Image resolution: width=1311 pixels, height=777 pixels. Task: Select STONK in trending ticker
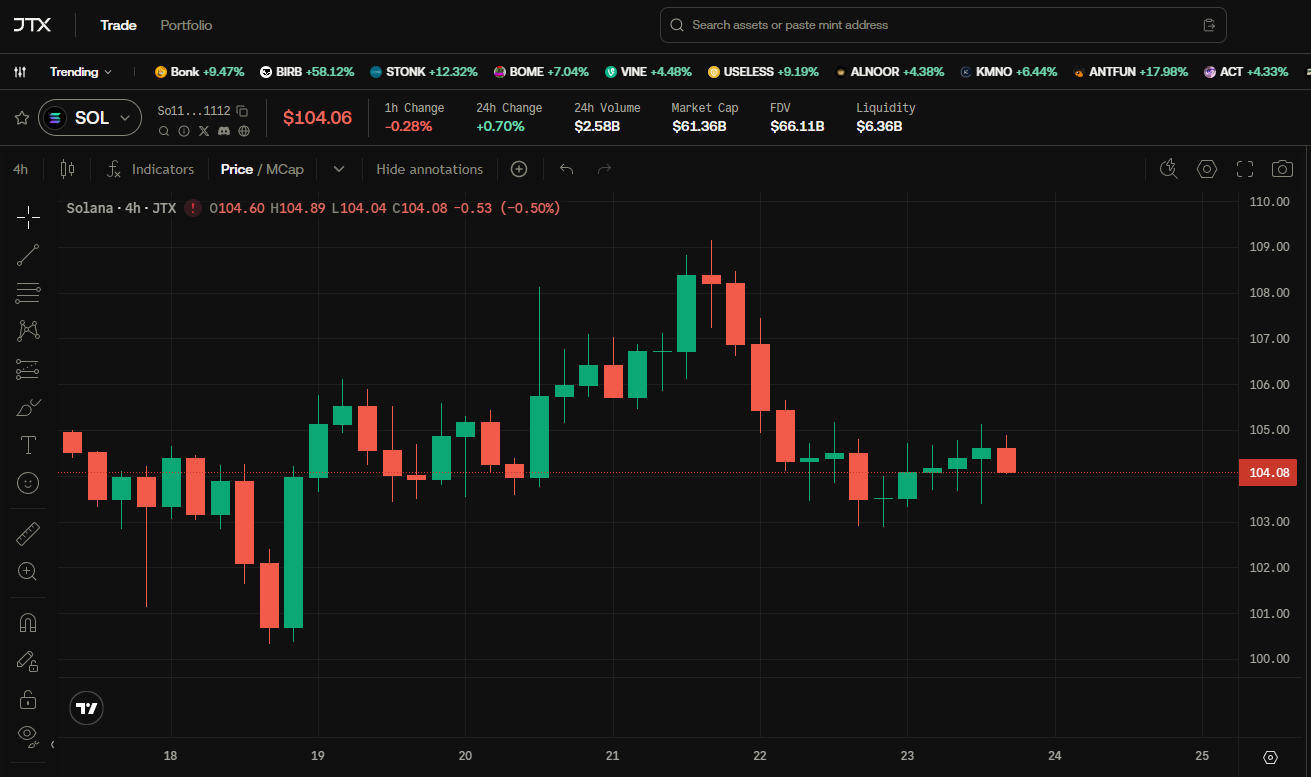(x=424, y=72)
